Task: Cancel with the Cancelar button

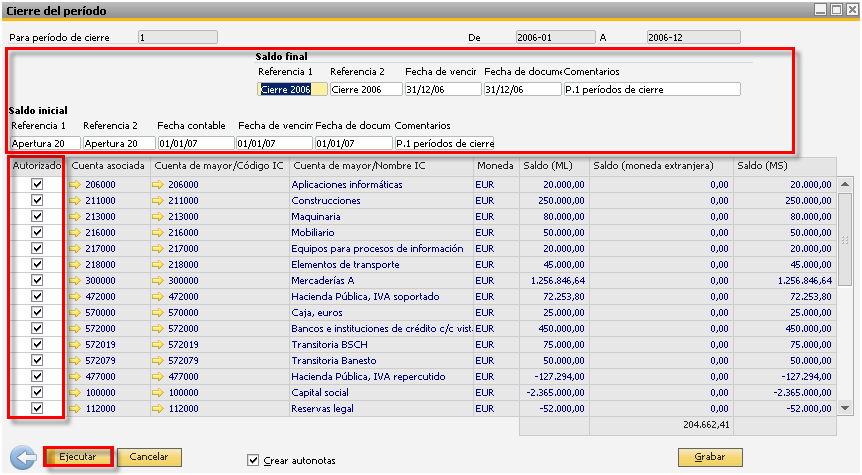Action: click(149, 457)
